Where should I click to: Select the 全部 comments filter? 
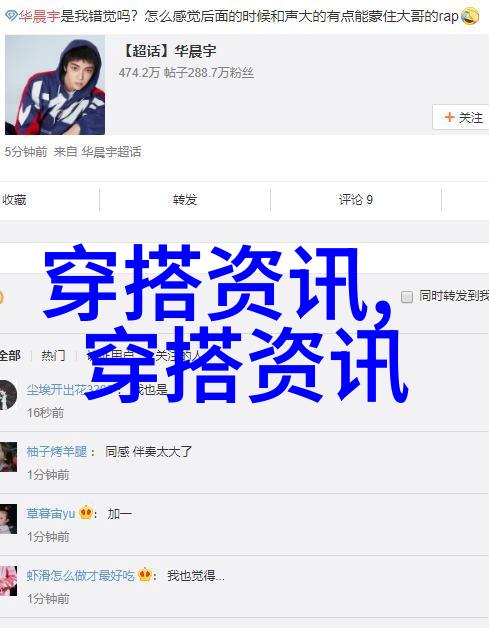10,355
